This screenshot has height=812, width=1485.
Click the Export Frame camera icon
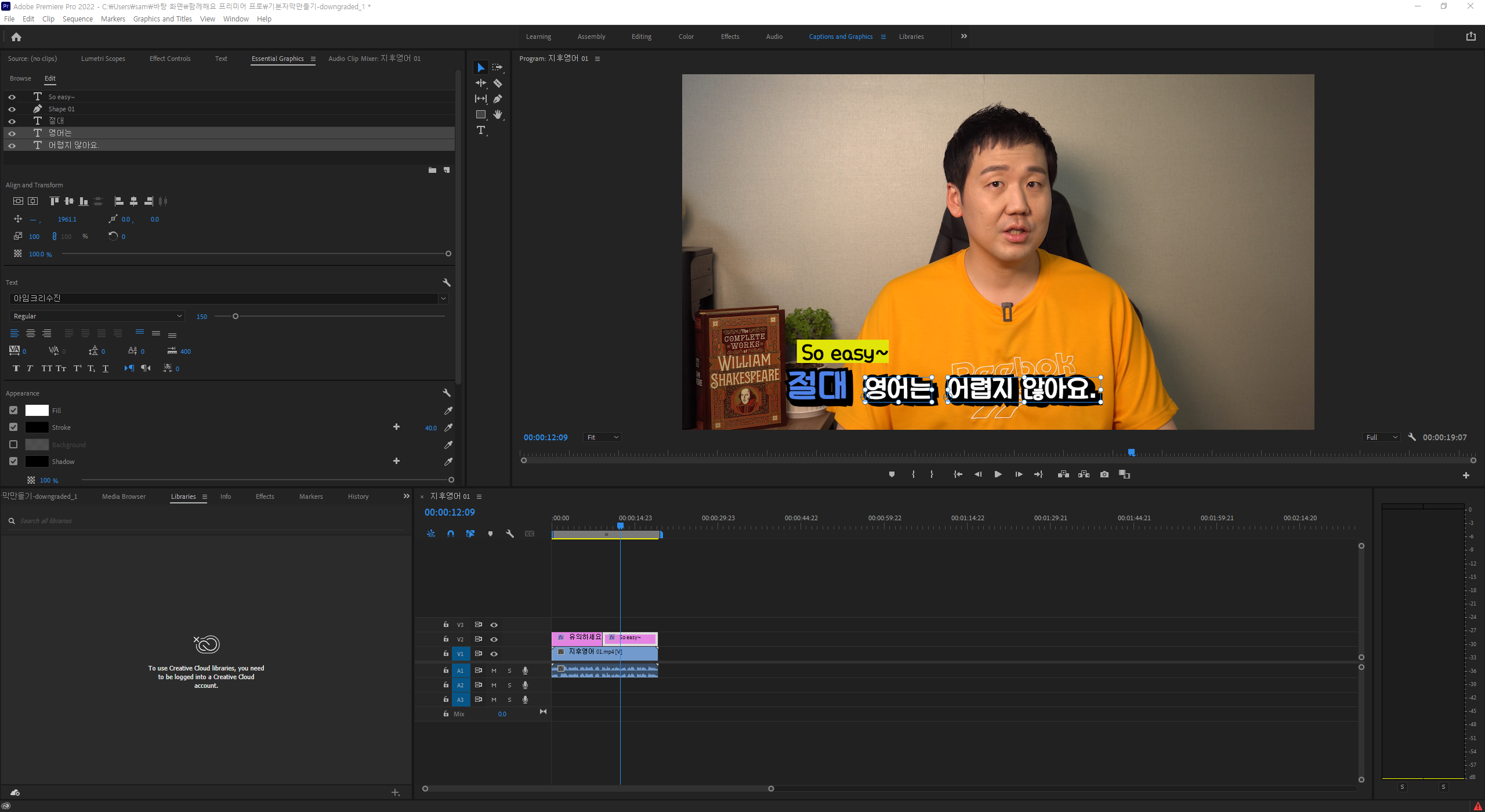[1104, 474]
